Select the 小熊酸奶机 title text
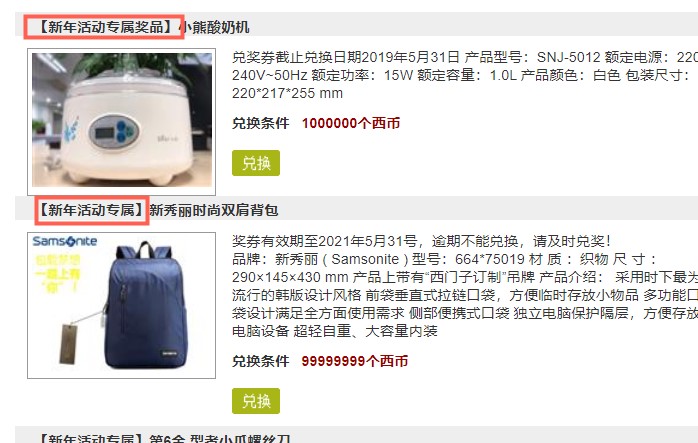 215,27
